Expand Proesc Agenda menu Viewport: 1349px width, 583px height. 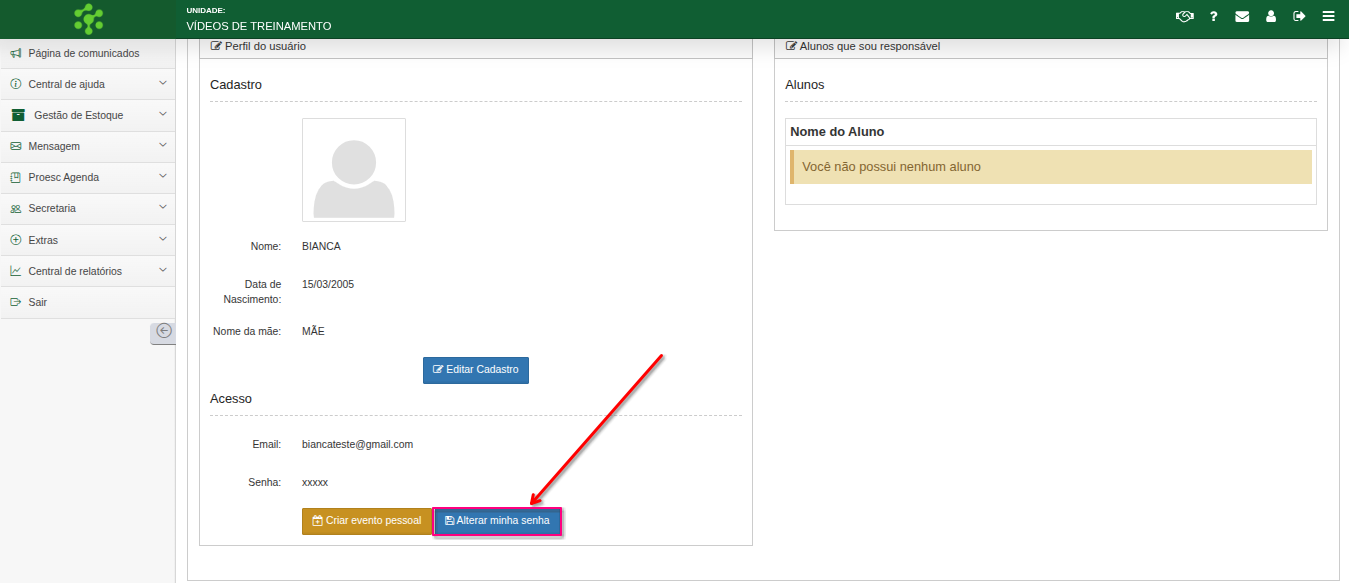click(x=88, y=177)
